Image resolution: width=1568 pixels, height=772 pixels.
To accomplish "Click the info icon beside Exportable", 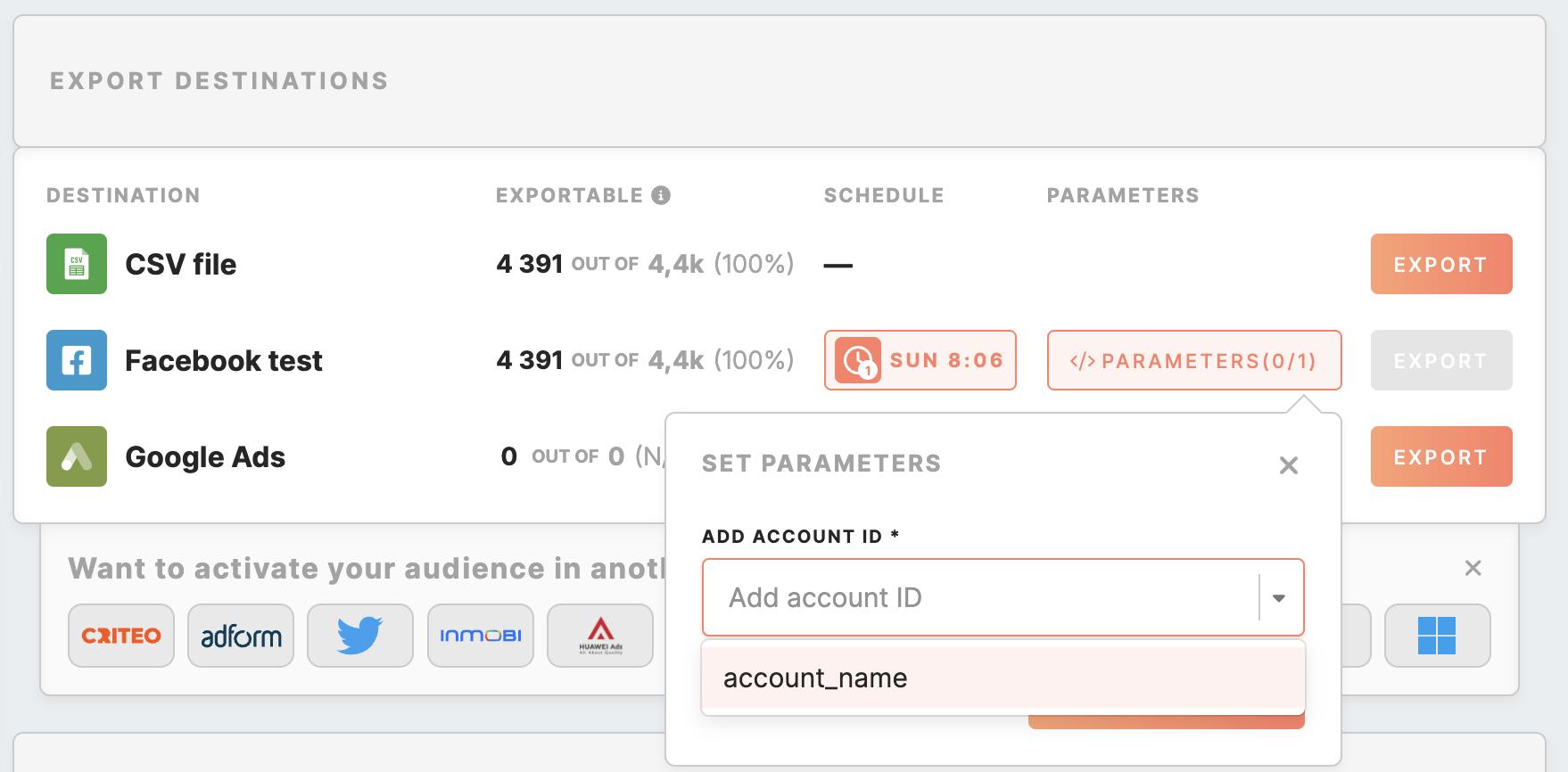I will [x=661, y=195].
